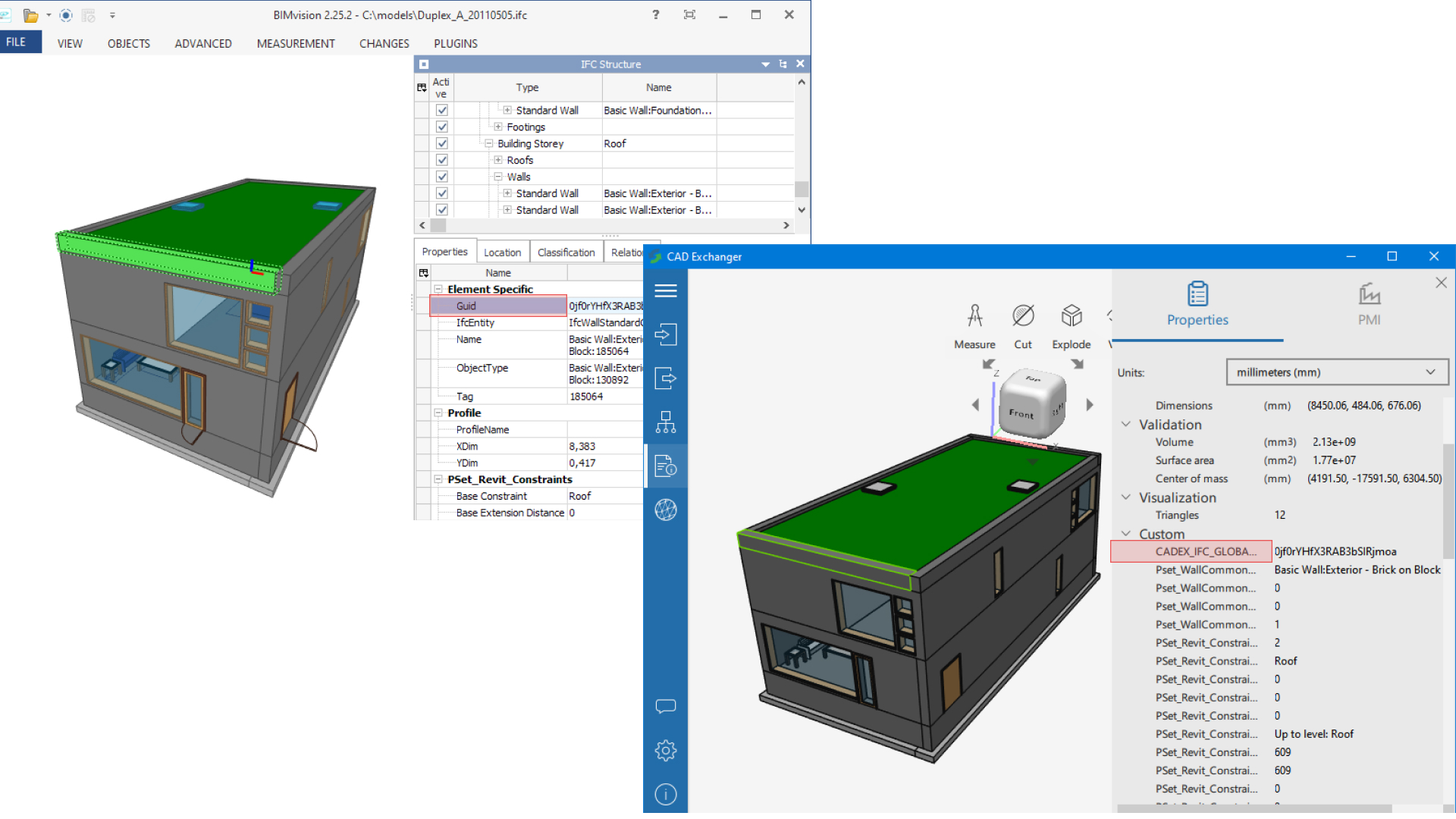Uncheck Active box for Foundation Standard Wall

442,111
